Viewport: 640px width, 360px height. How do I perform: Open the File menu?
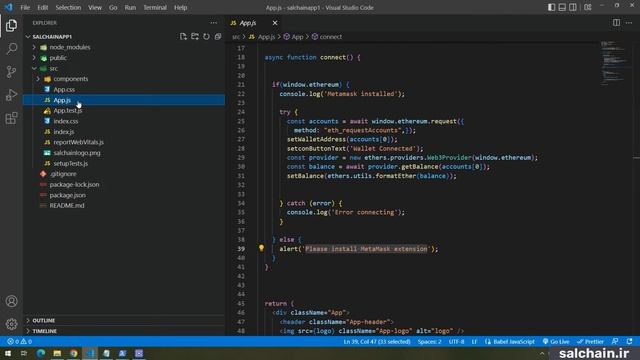point(25,7)
